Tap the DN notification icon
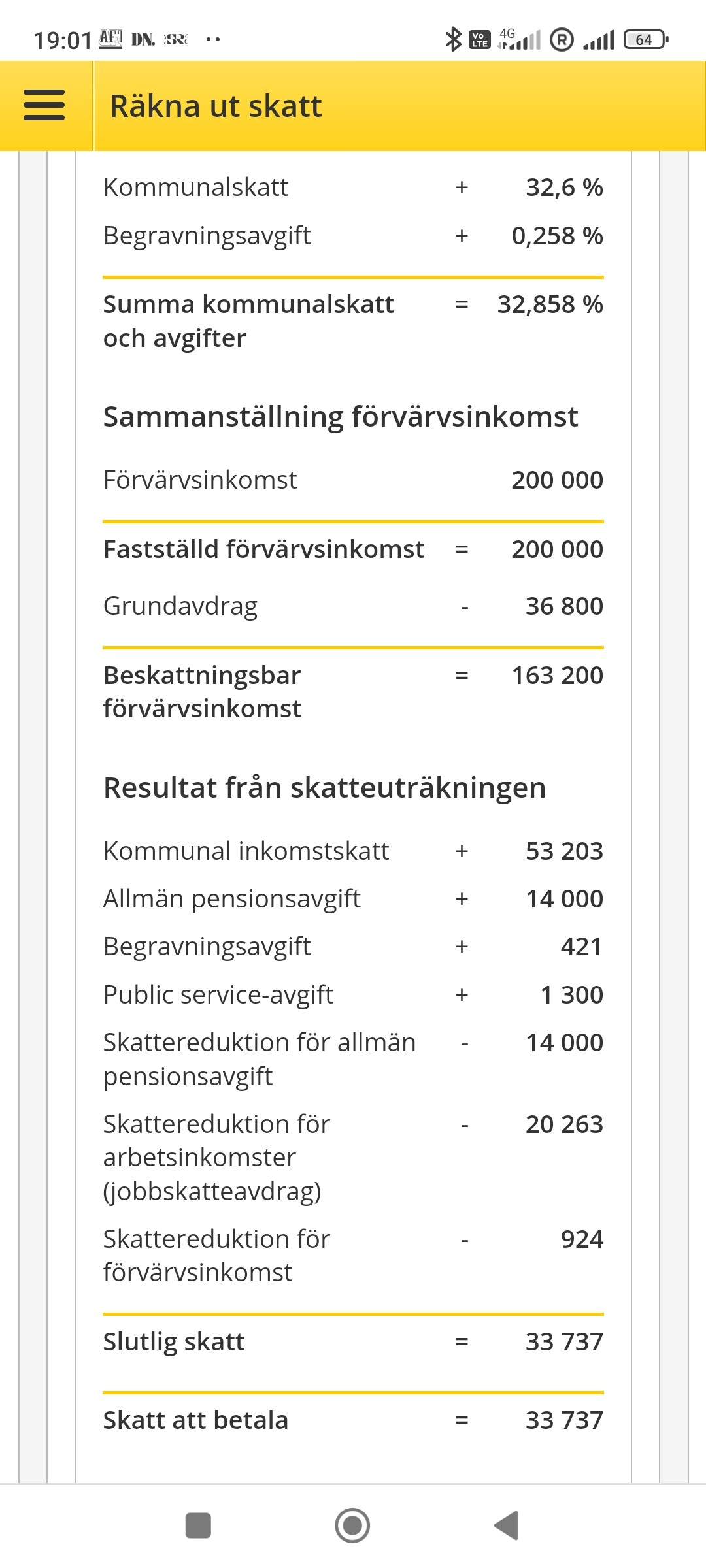706x1568 pixels. (143, 40)
